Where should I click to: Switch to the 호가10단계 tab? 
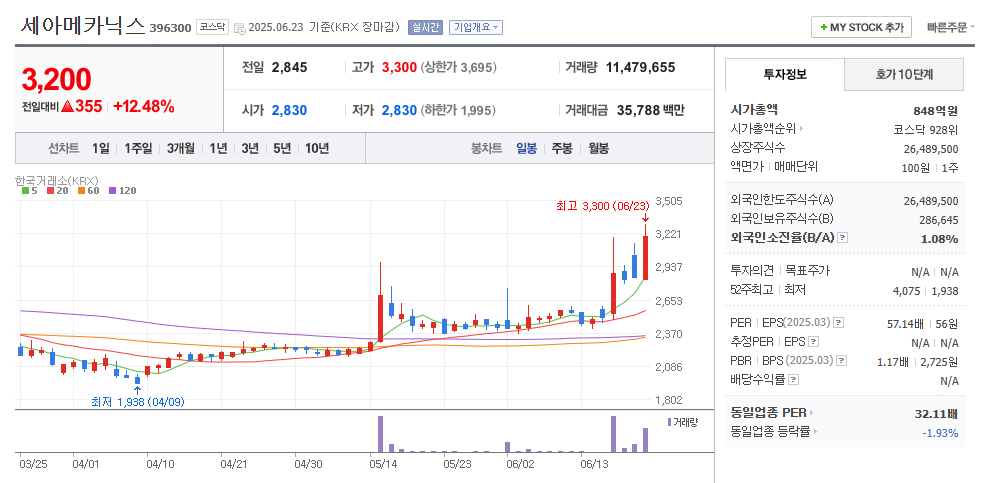coord(904,75)
